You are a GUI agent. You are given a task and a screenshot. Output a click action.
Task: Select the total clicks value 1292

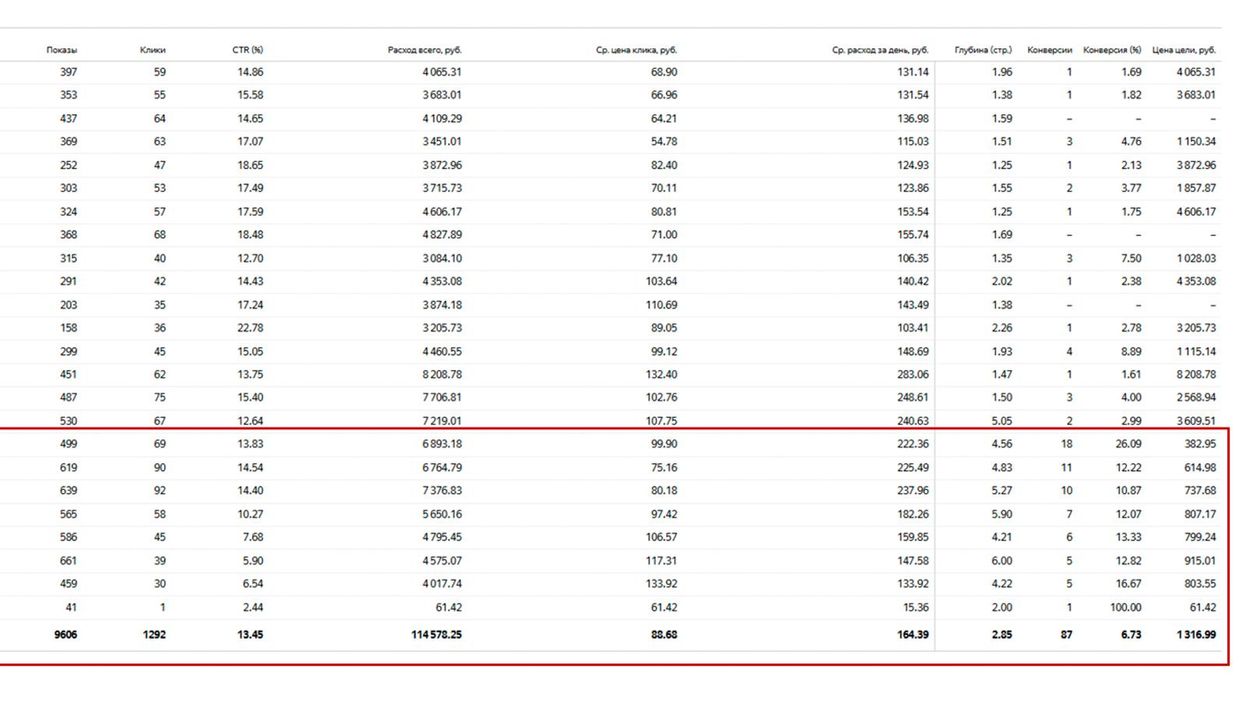(x=150, y=634)
